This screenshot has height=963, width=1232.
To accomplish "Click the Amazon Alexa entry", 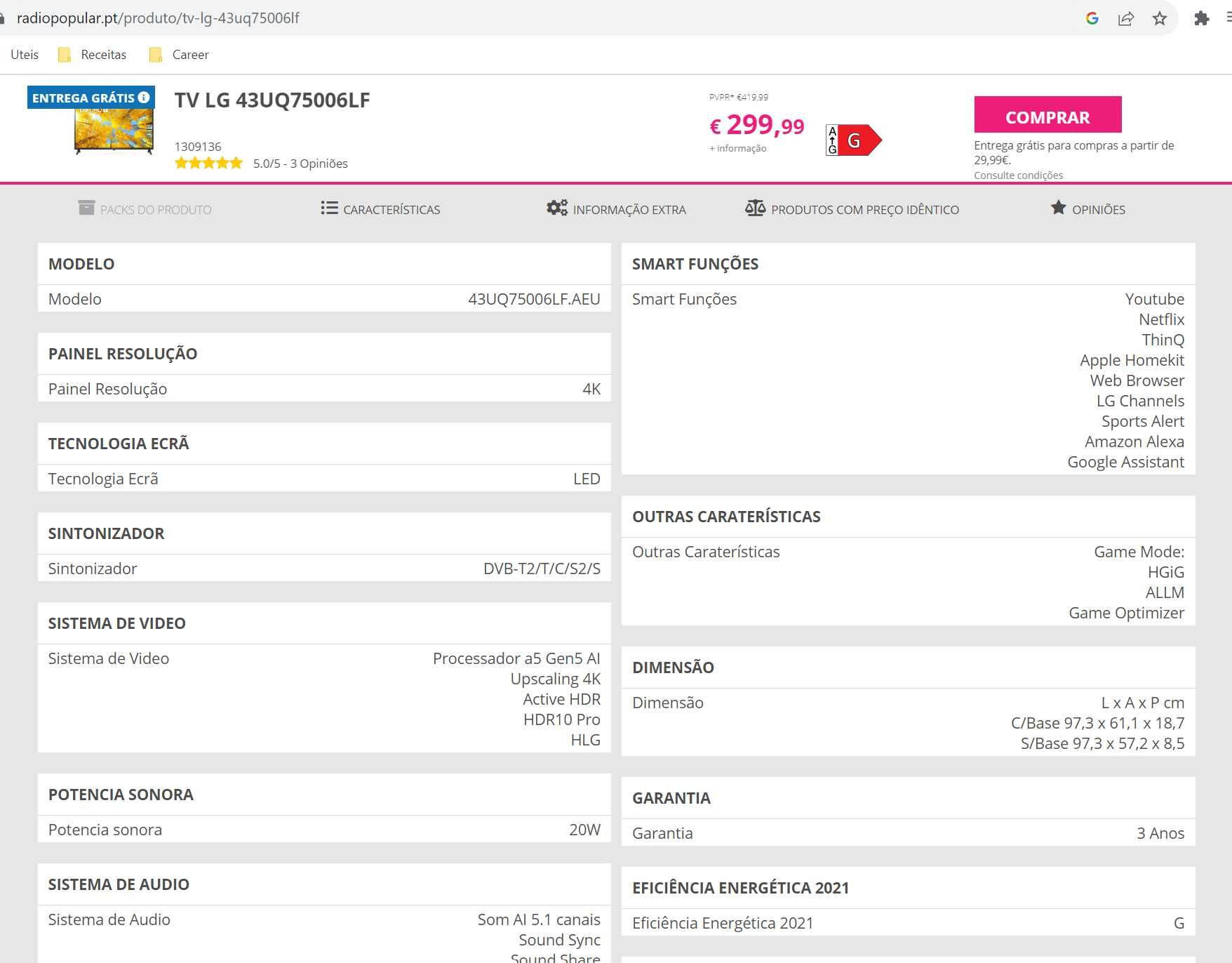I will [1134, 441].
